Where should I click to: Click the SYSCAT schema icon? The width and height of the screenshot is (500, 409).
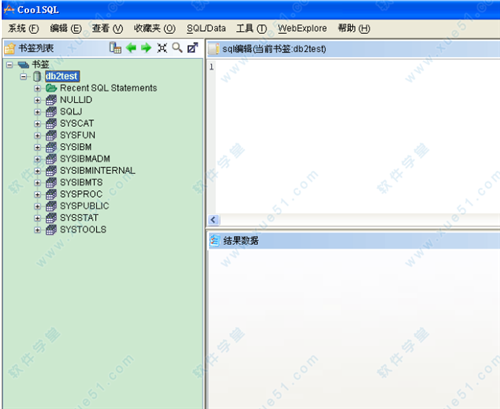point(51,124)
